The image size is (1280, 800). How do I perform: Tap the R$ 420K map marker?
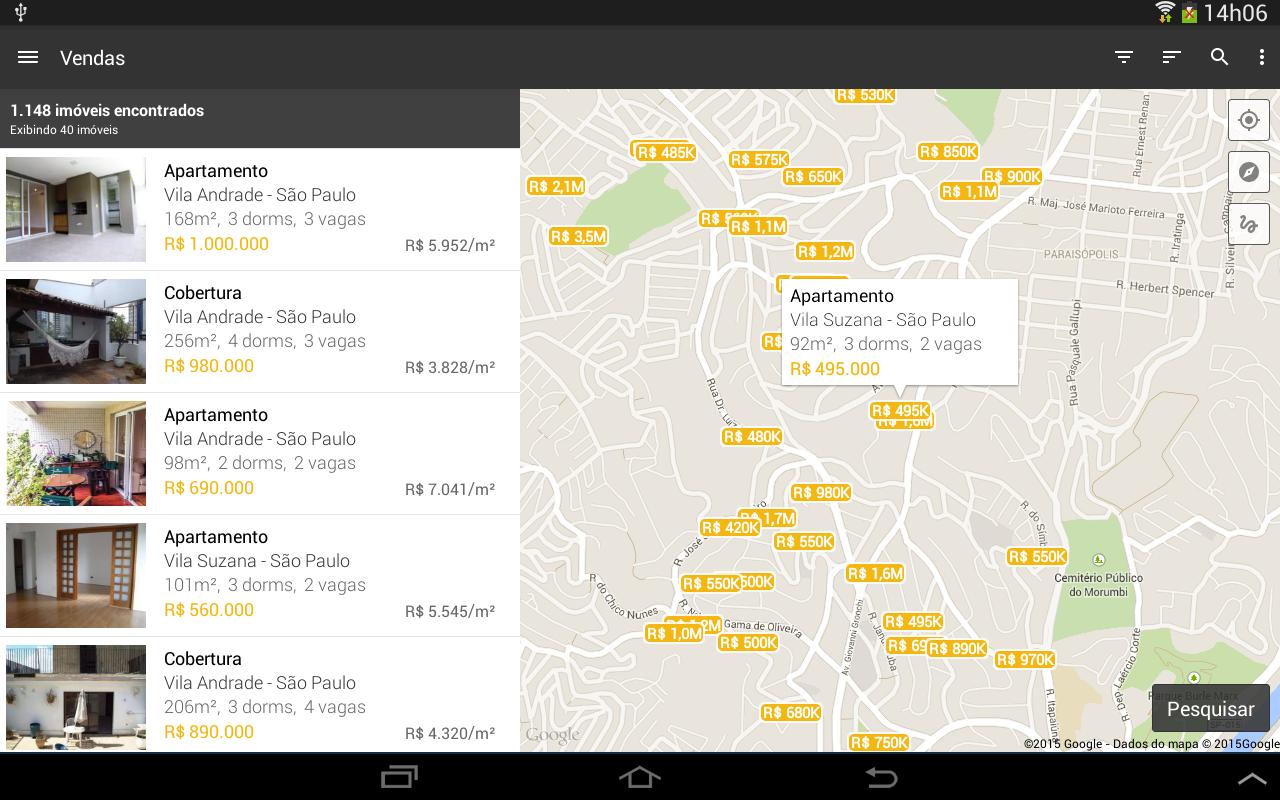click(730, 527)
